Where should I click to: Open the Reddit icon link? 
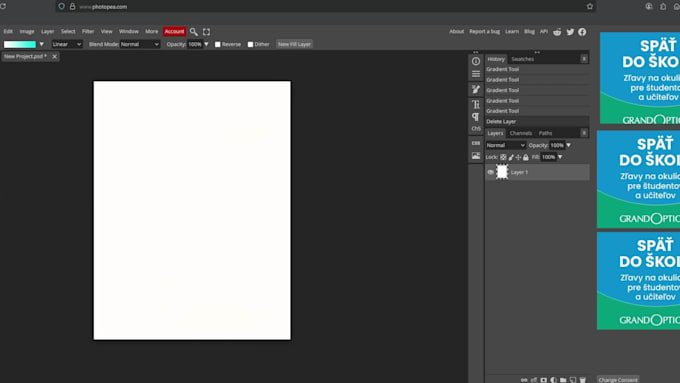(x=557, y=32)
